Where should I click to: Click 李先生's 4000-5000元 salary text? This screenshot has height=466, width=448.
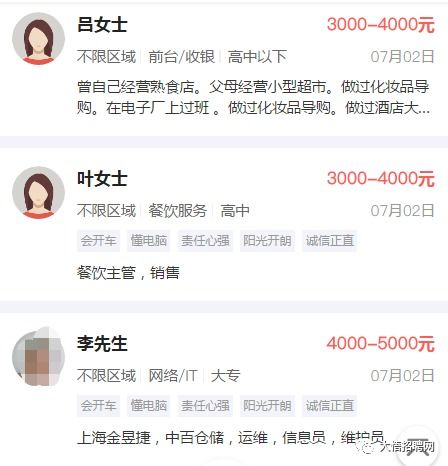(381, 344)
